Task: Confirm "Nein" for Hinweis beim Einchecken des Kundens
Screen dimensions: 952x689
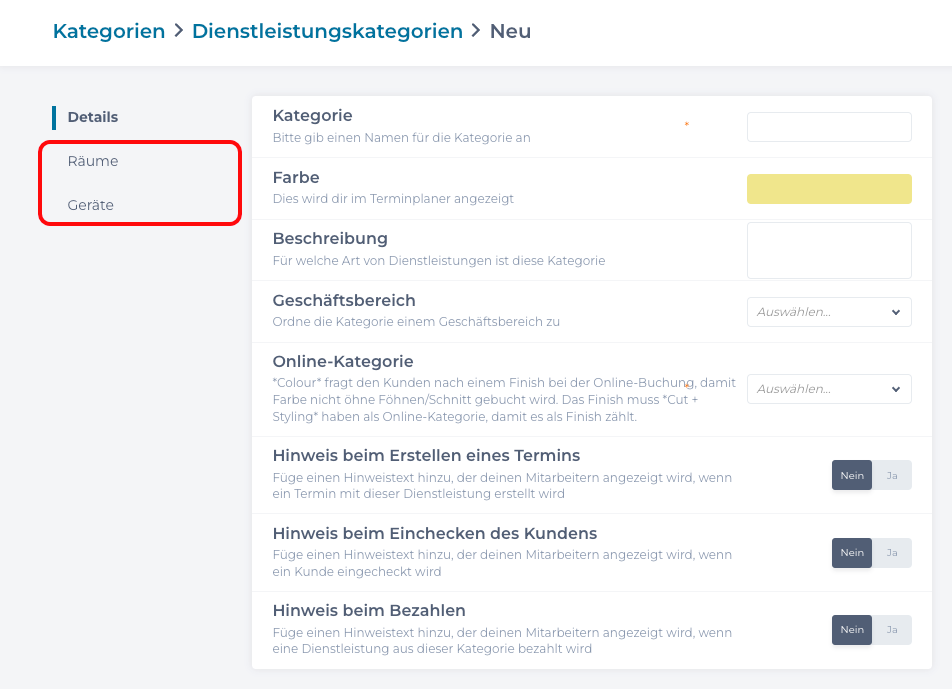Action: point(852,552)
